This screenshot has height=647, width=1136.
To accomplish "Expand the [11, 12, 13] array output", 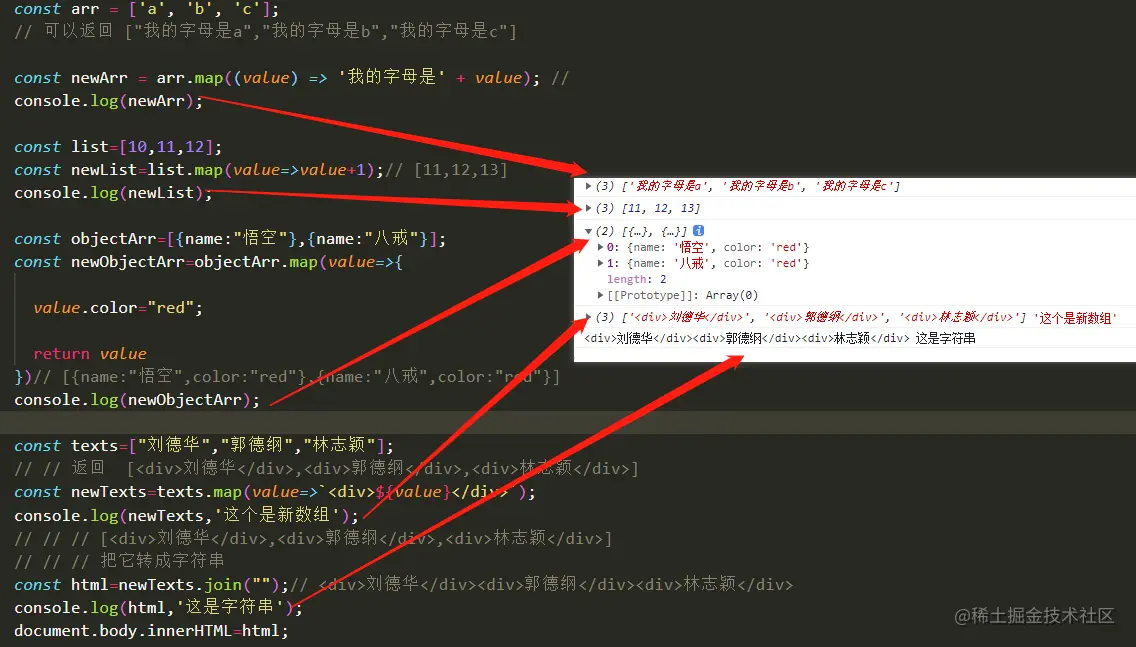I will click(x=588, y=207).
